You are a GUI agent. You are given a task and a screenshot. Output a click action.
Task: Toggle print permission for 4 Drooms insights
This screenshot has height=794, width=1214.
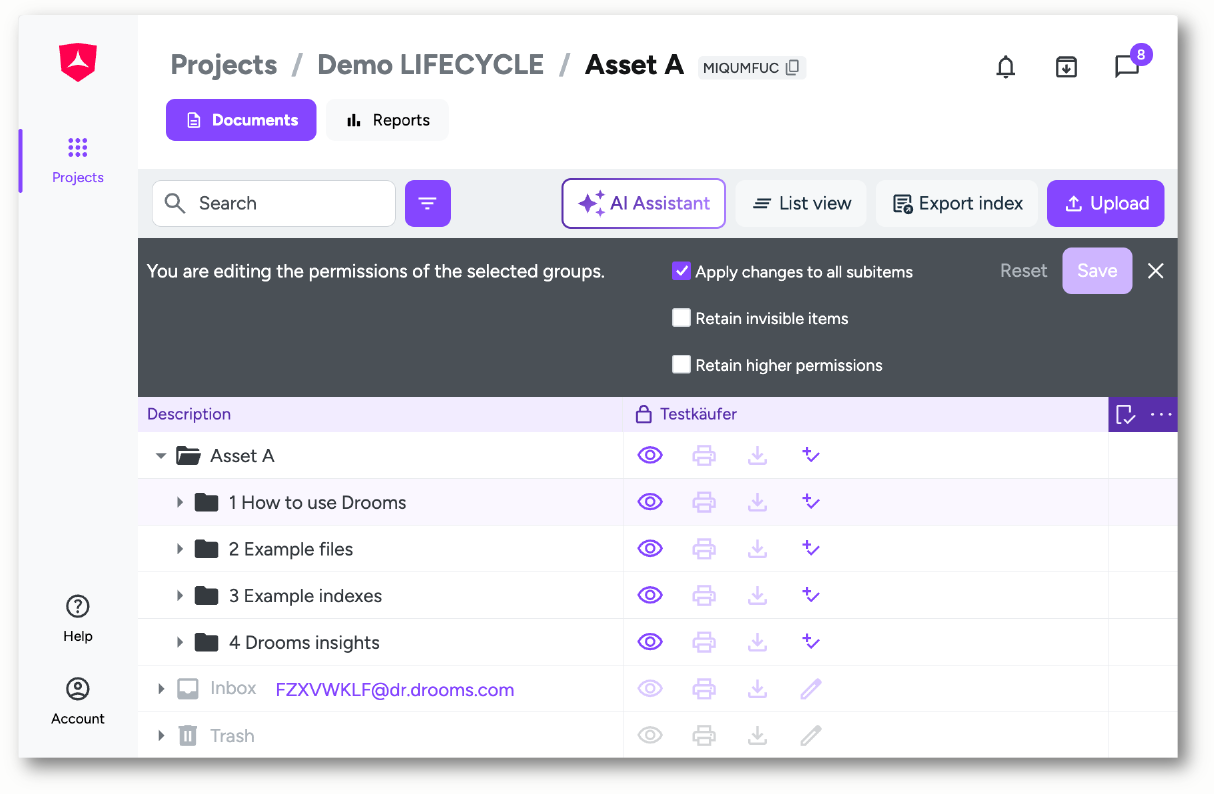704,642
